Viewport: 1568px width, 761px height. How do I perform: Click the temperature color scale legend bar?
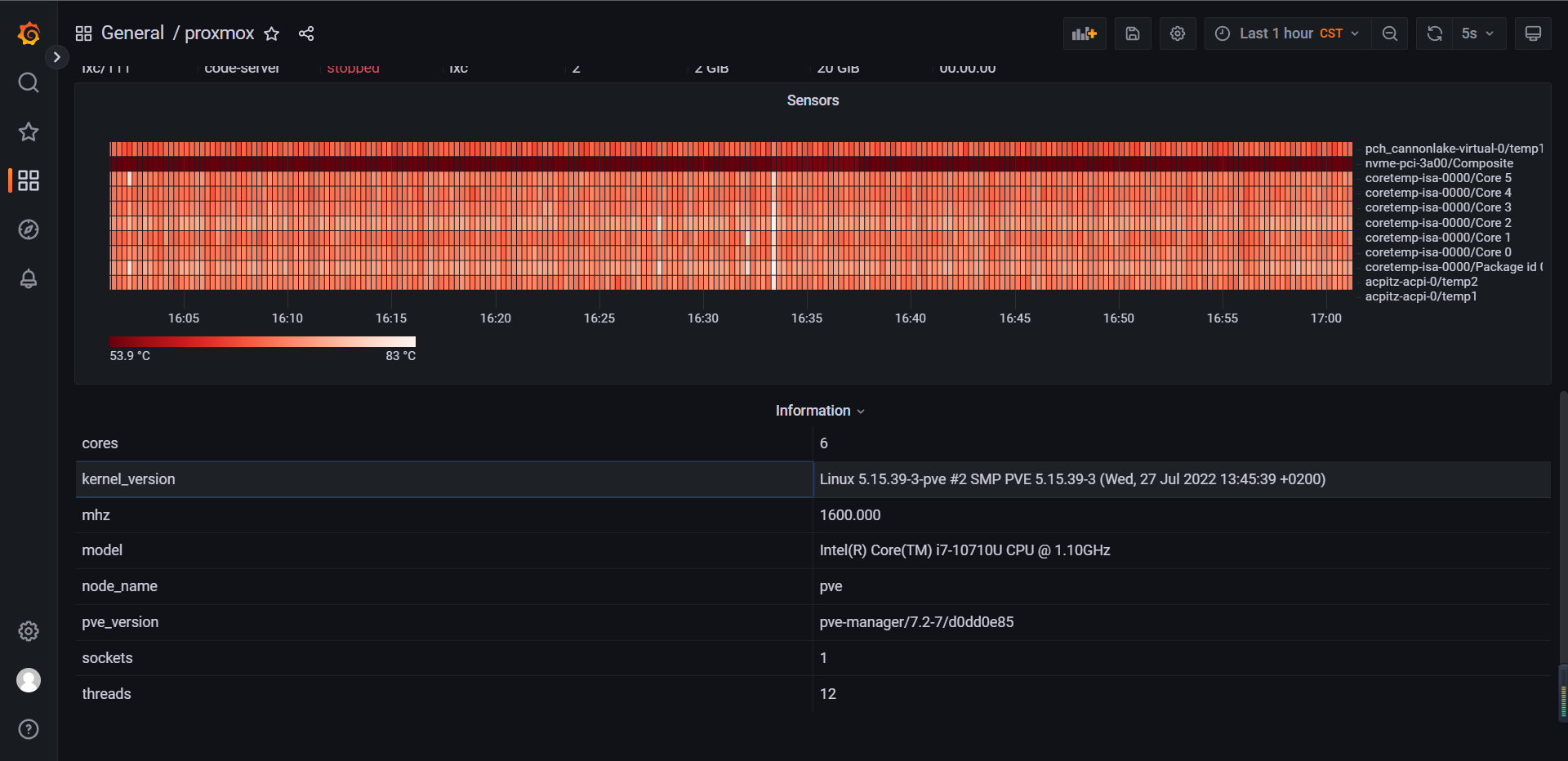click(x=262, y=341)
